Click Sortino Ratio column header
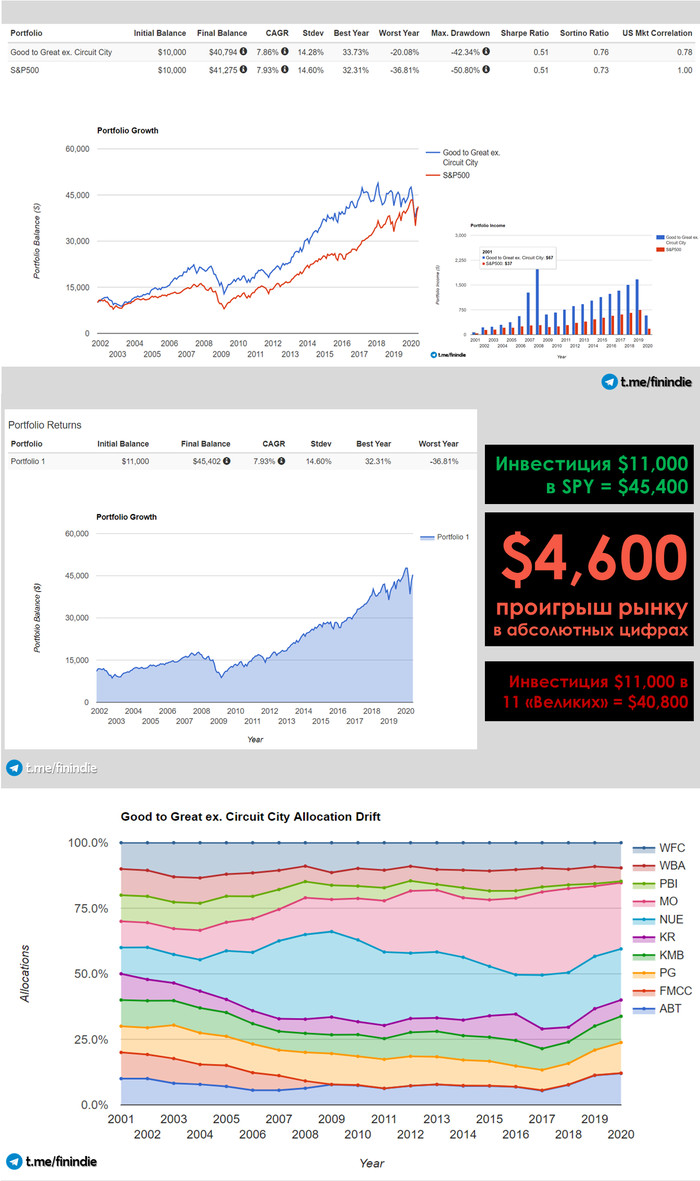This screenshot has width=700, height=1181. click(584, 33)
